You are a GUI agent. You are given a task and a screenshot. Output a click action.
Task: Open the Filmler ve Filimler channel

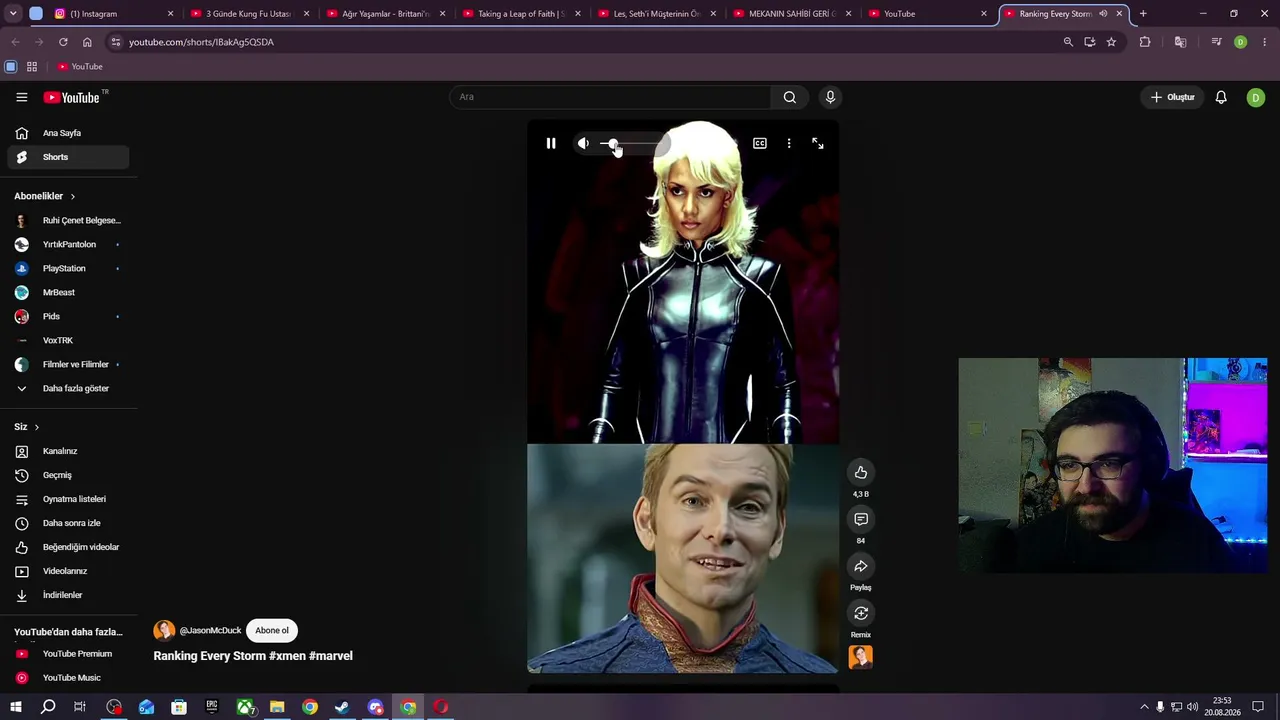point(68,364)
